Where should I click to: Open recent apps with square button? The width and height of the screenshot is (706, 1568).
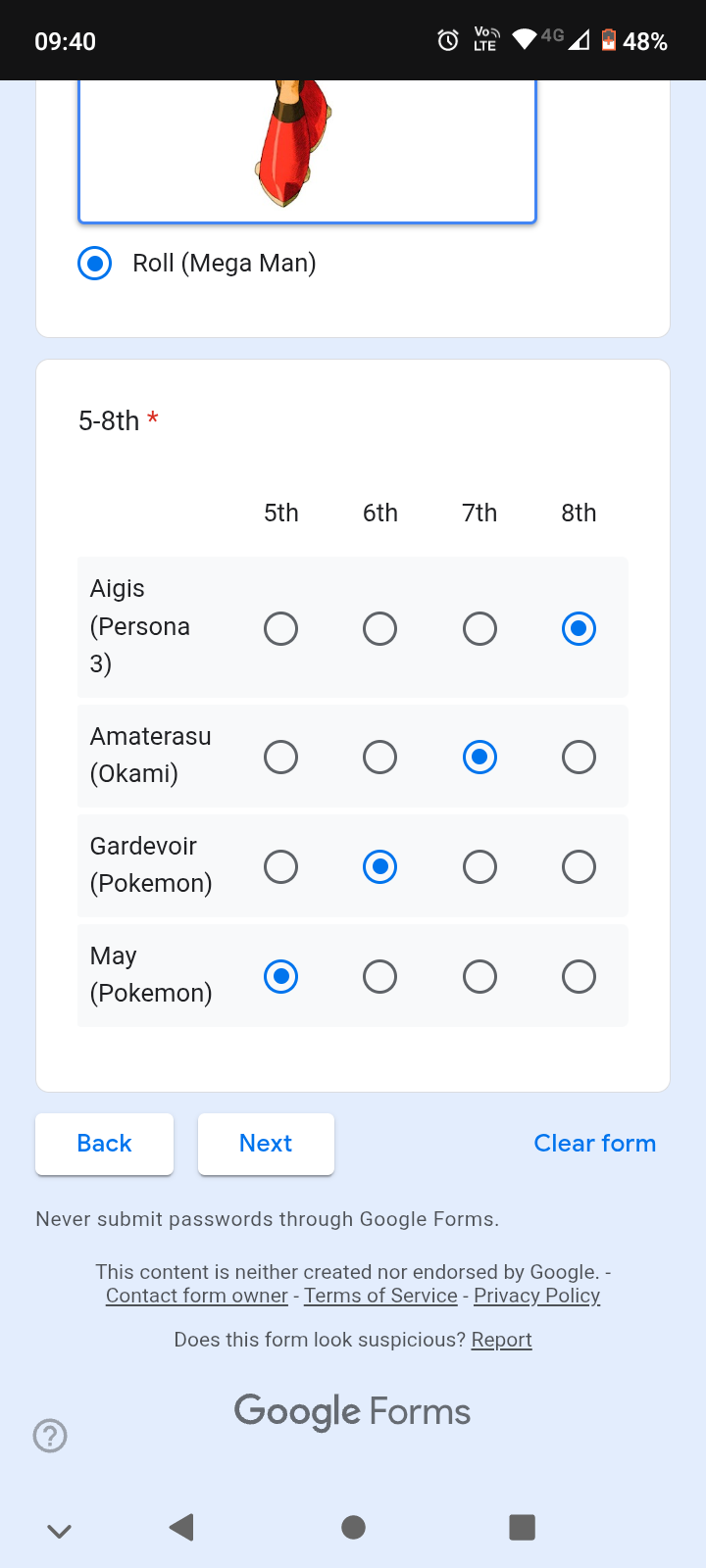(522, 1527)
